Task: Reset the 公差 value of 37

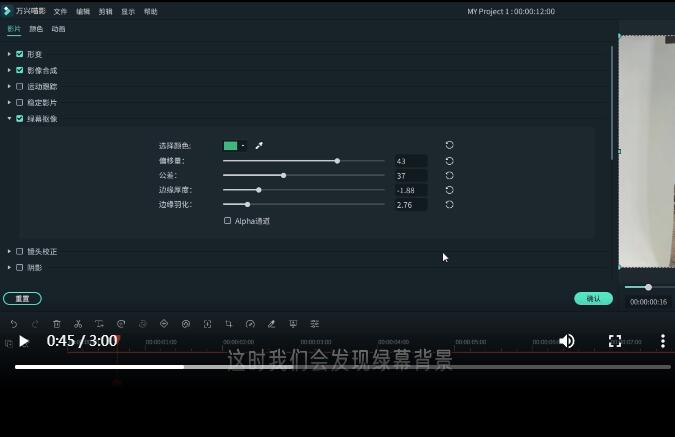Action: click(x=449, y=176)
